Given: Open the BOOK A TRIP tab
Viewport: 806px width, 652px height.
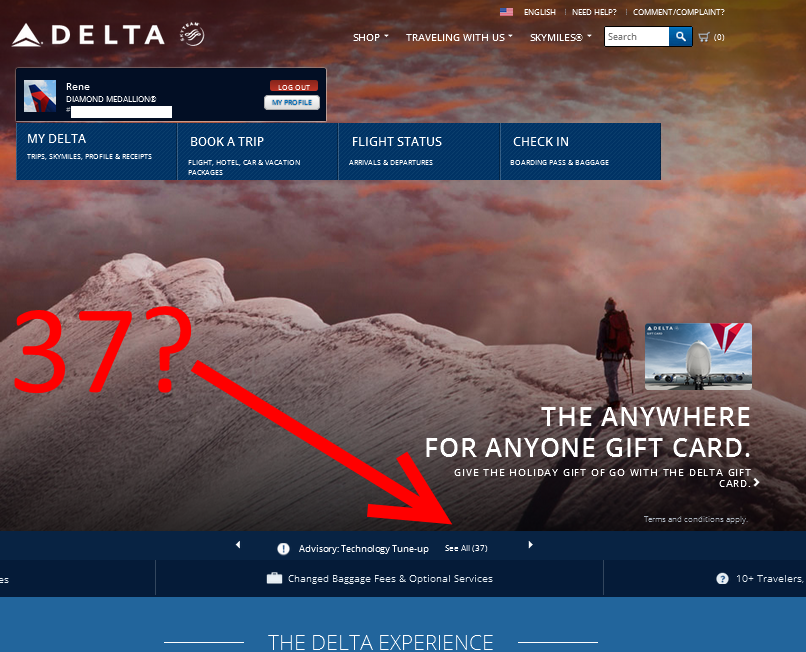Looking at the screenshot, I should tap(258, 152).
